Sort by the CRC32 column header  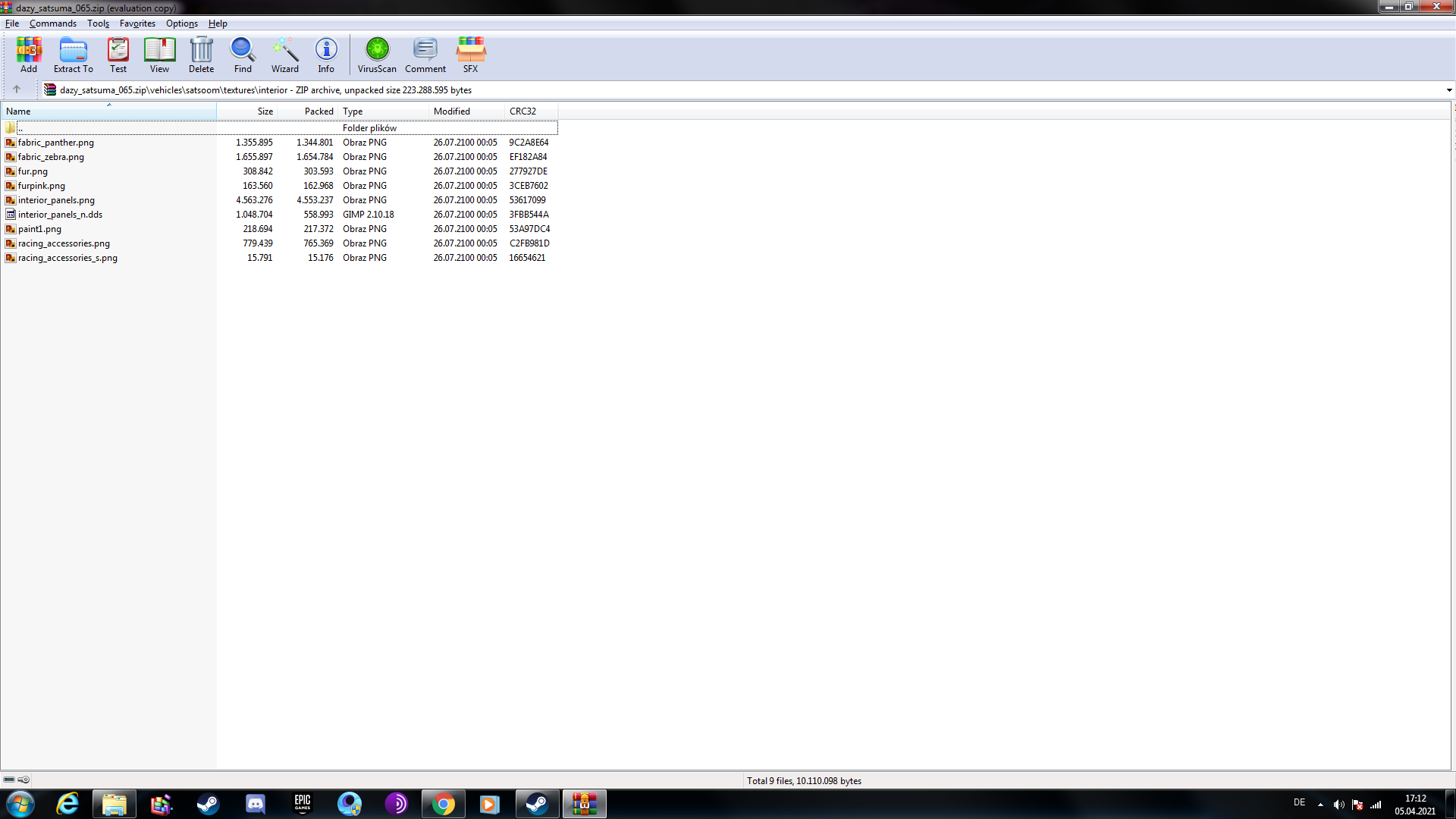pos(532,111)
